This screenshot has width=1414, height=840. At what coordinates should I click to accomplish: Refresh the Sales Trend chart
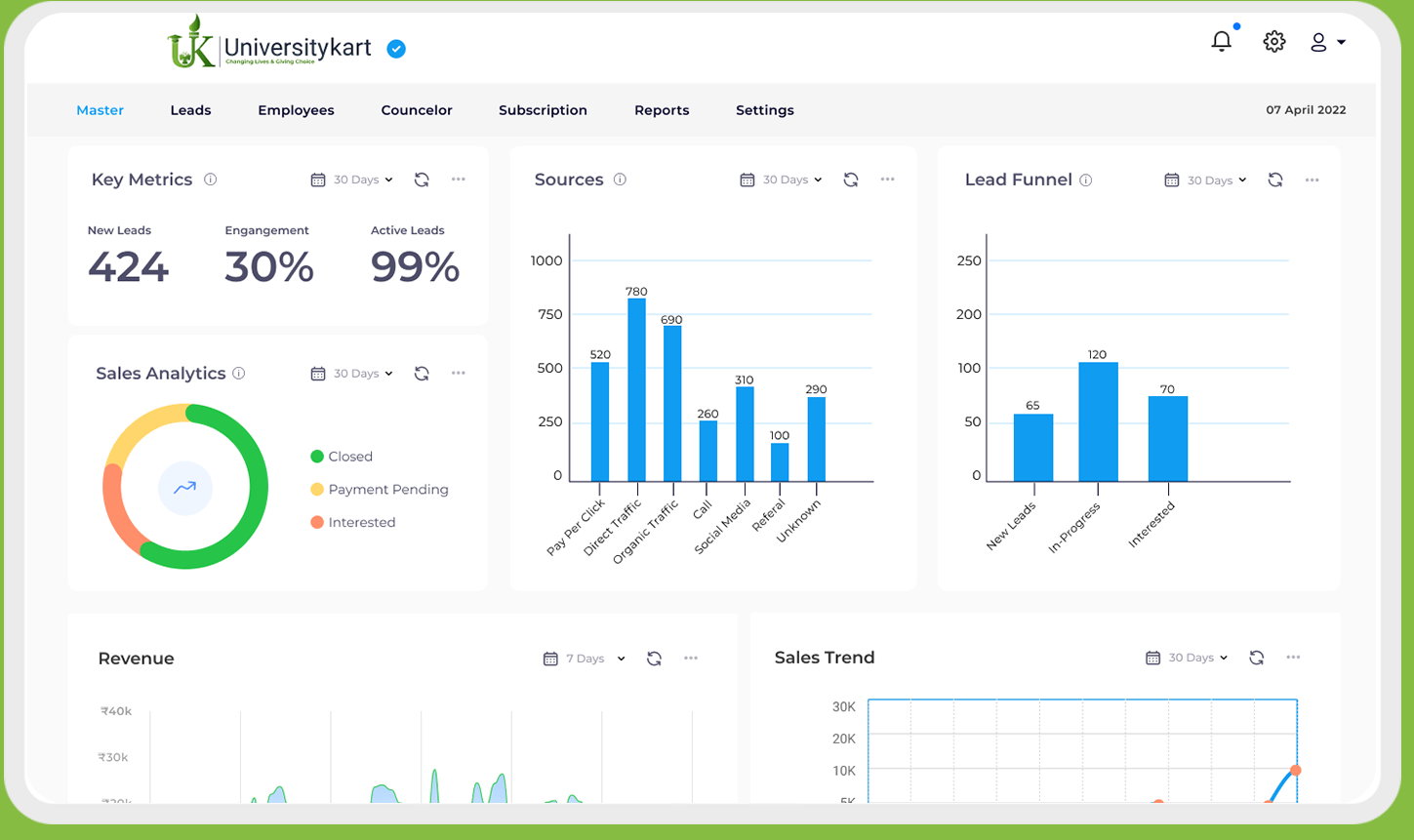pos(1257,658)
